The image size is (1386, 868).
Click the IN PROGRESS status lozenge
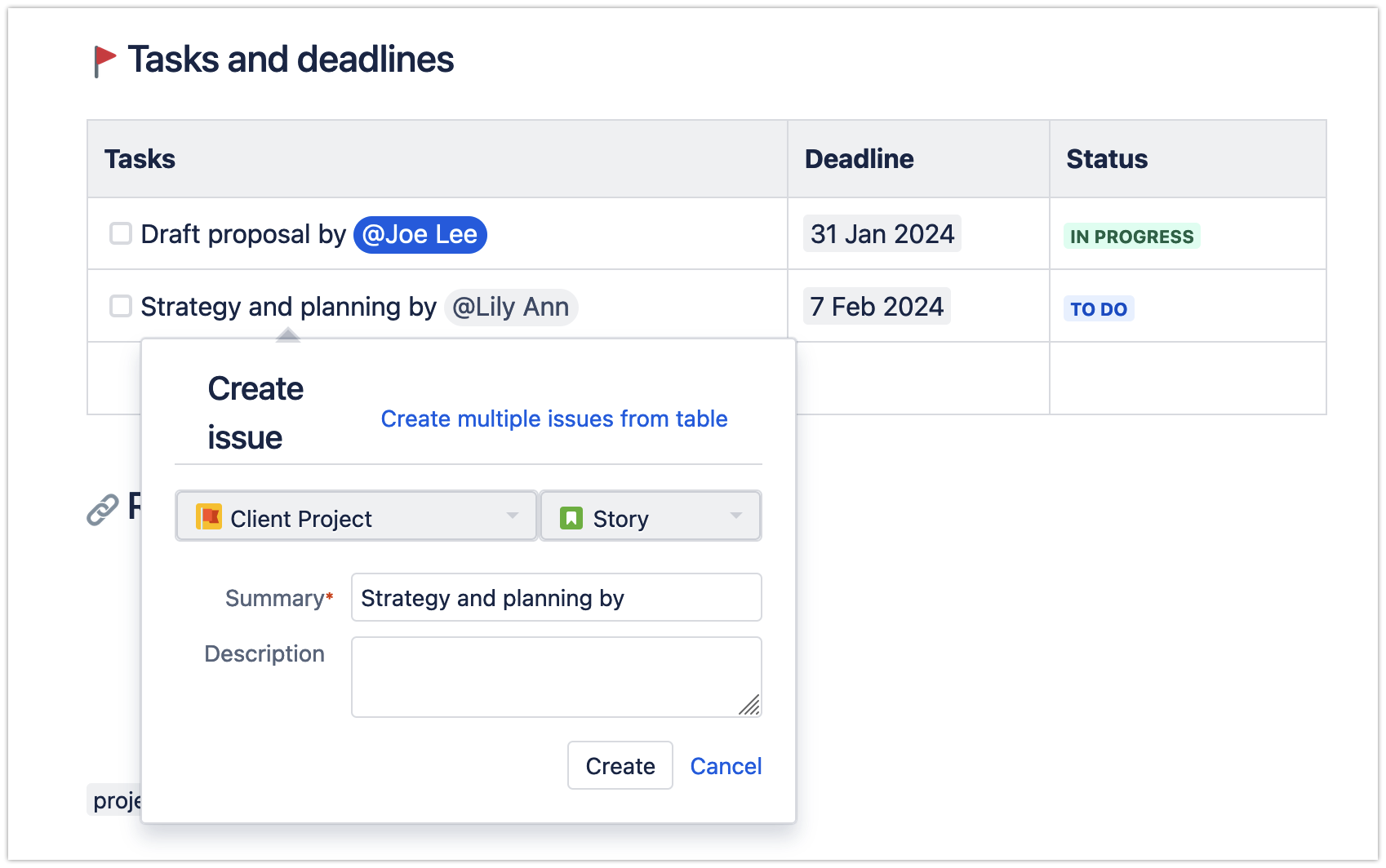click(x=1131, y=237)
